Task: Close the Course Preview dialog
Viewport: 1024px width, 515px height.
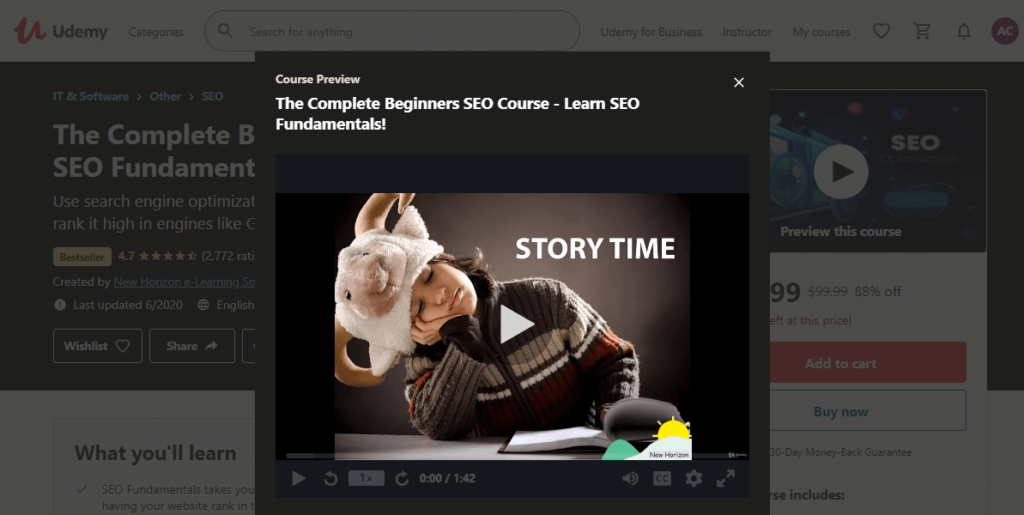Action: coord(739,82)
